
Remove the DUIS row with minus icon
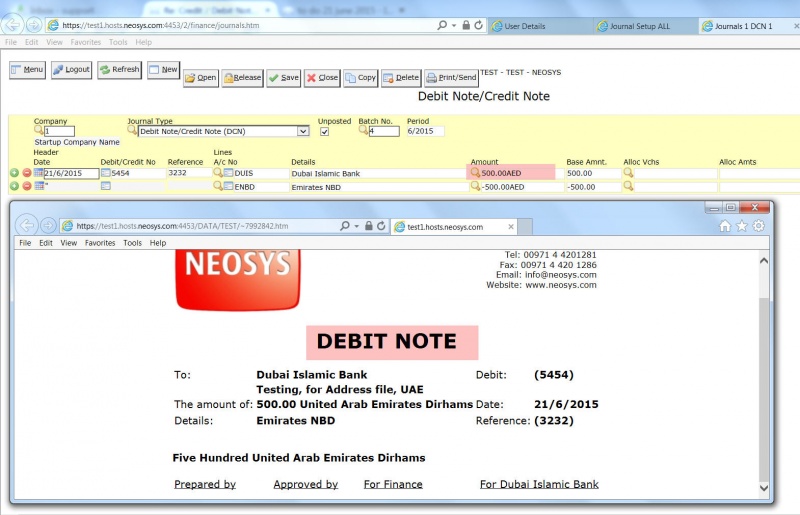(x=27, y=173)
